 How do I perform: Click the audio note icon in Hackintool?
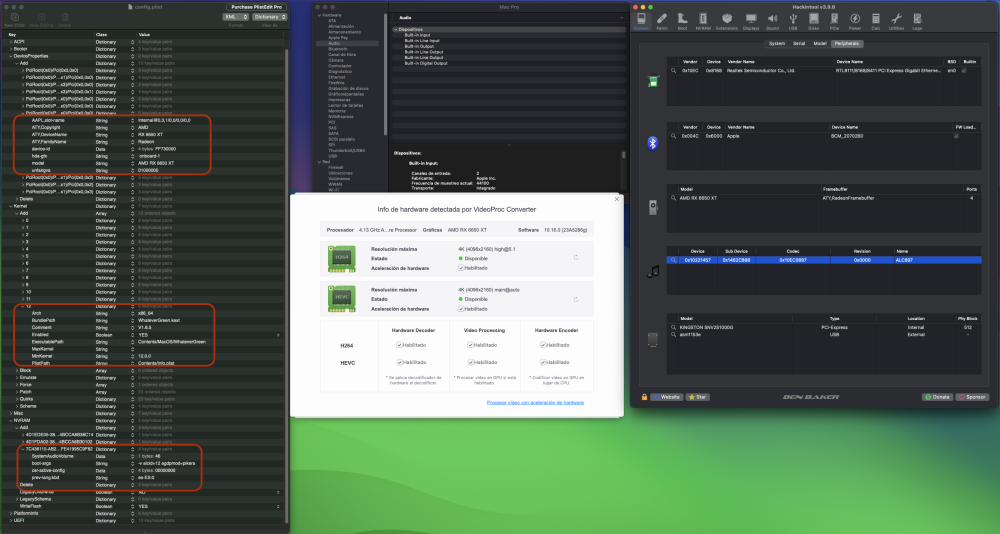[x=653, y=272]
